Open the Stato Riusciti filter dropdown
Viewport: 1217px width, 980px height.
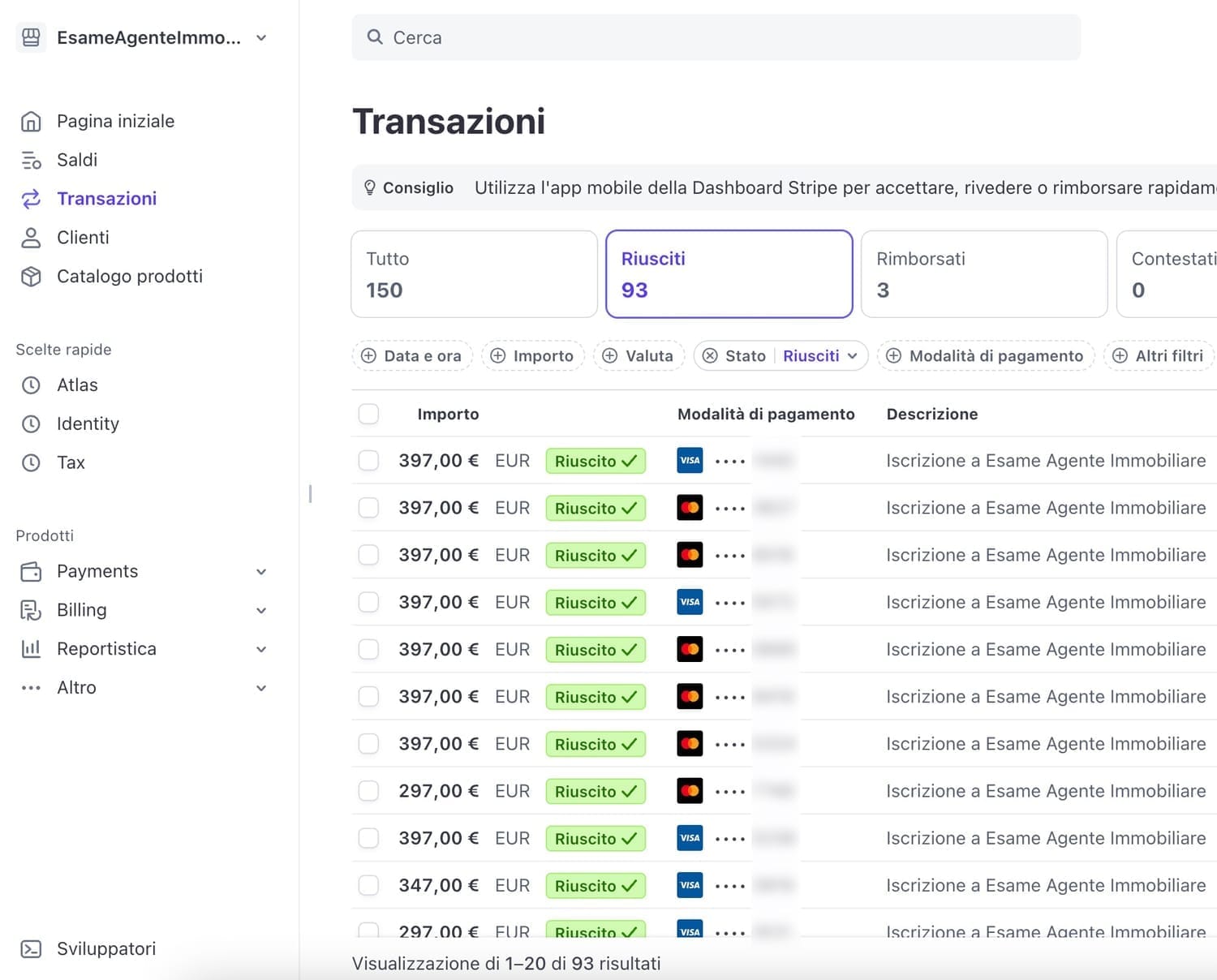[819, 356]
